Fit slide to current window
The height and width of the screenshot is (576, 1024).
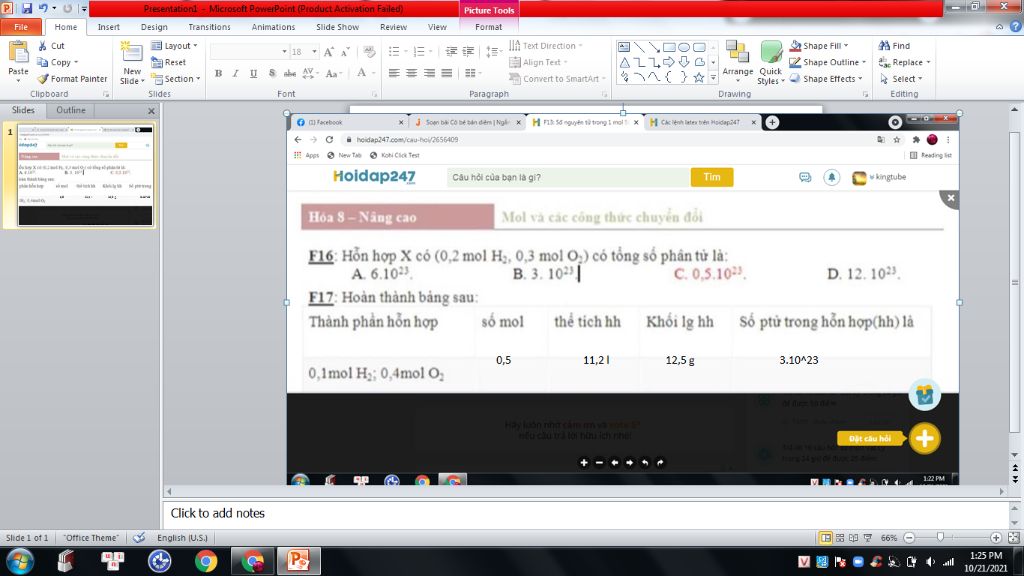point(1014,537)
